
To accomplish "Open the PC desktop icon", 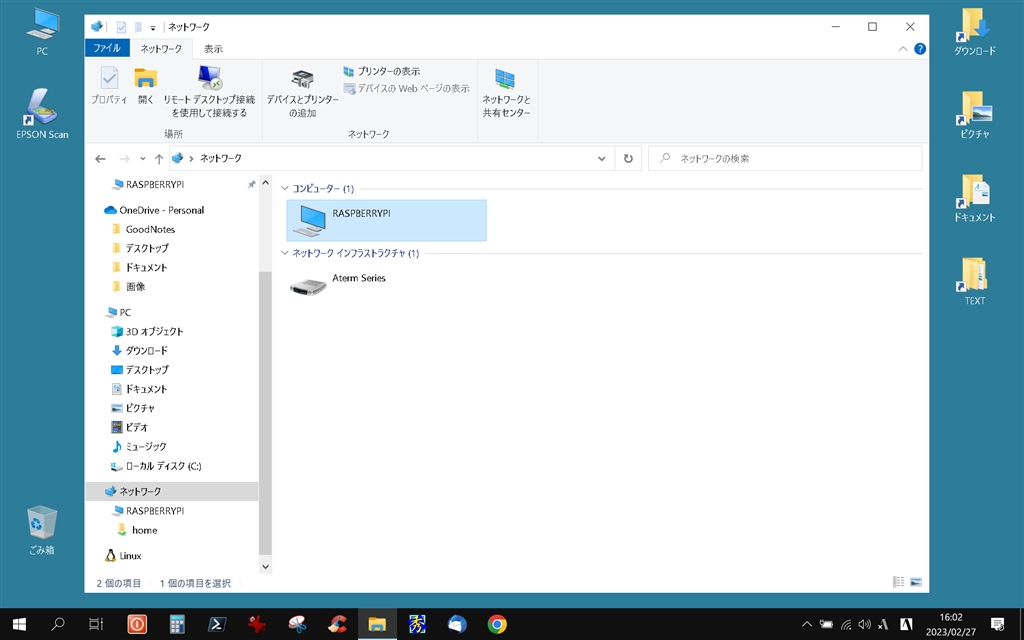I will [42, 31].
